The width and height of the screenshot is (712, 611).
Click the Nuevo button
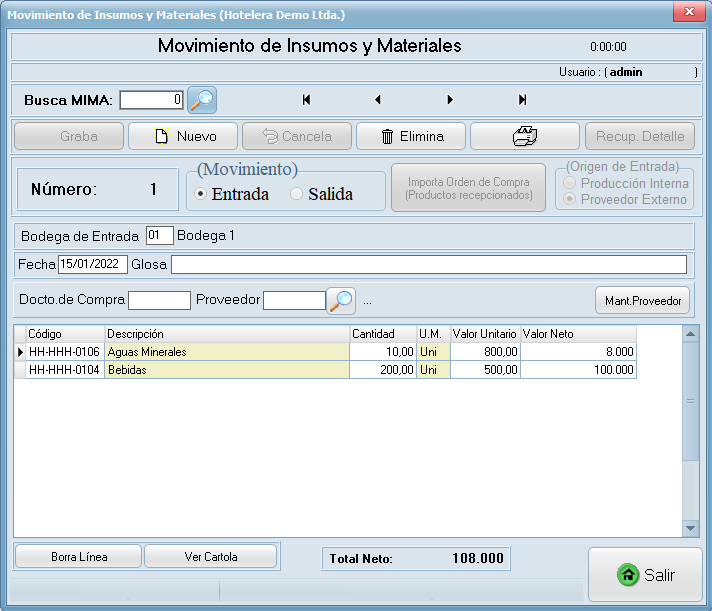click(183, 136)
